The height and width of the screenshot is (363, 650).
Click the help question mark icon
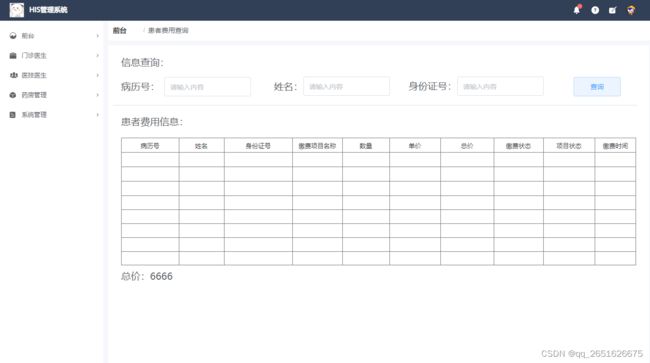pyautogui.click(x=595, y=10)
